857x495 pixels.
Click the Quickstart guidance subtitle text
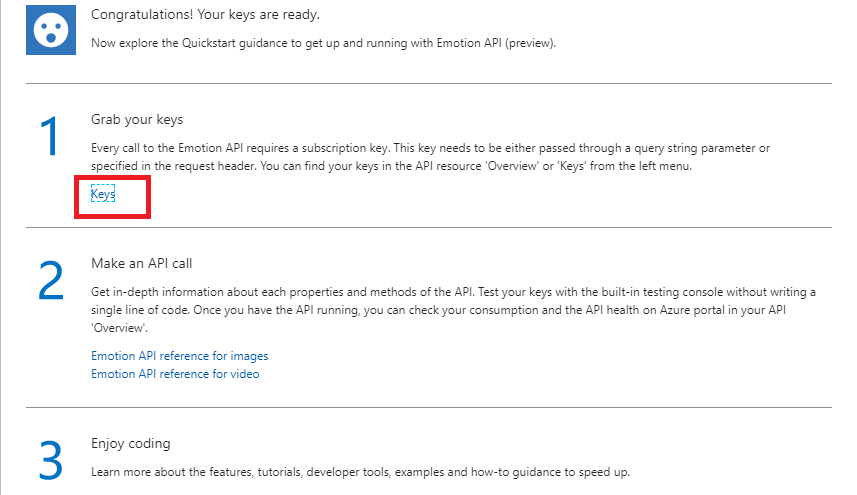[324, 43]
